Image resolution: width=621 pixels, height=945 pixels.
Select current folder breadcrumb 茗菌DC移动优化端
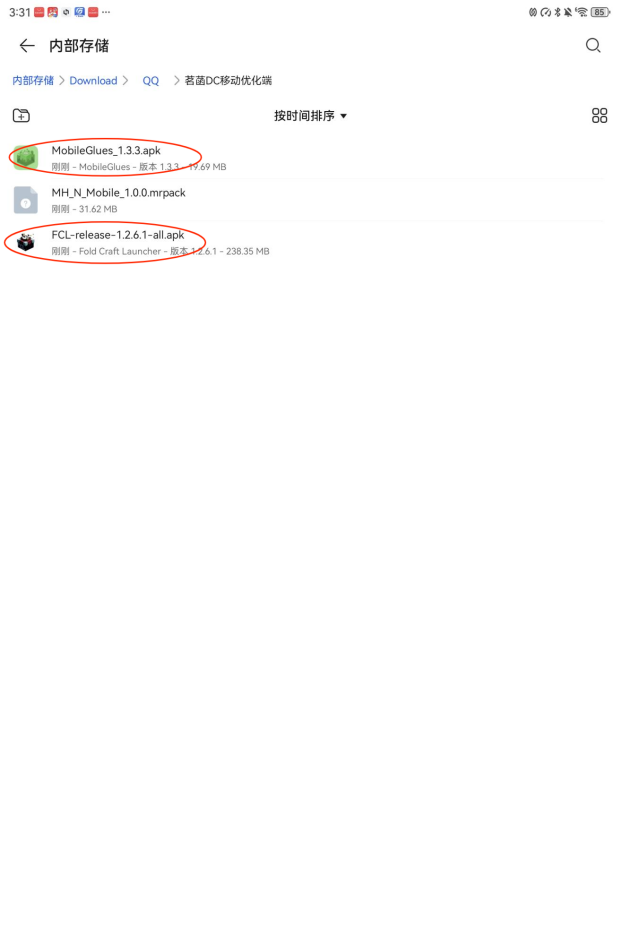228,80
